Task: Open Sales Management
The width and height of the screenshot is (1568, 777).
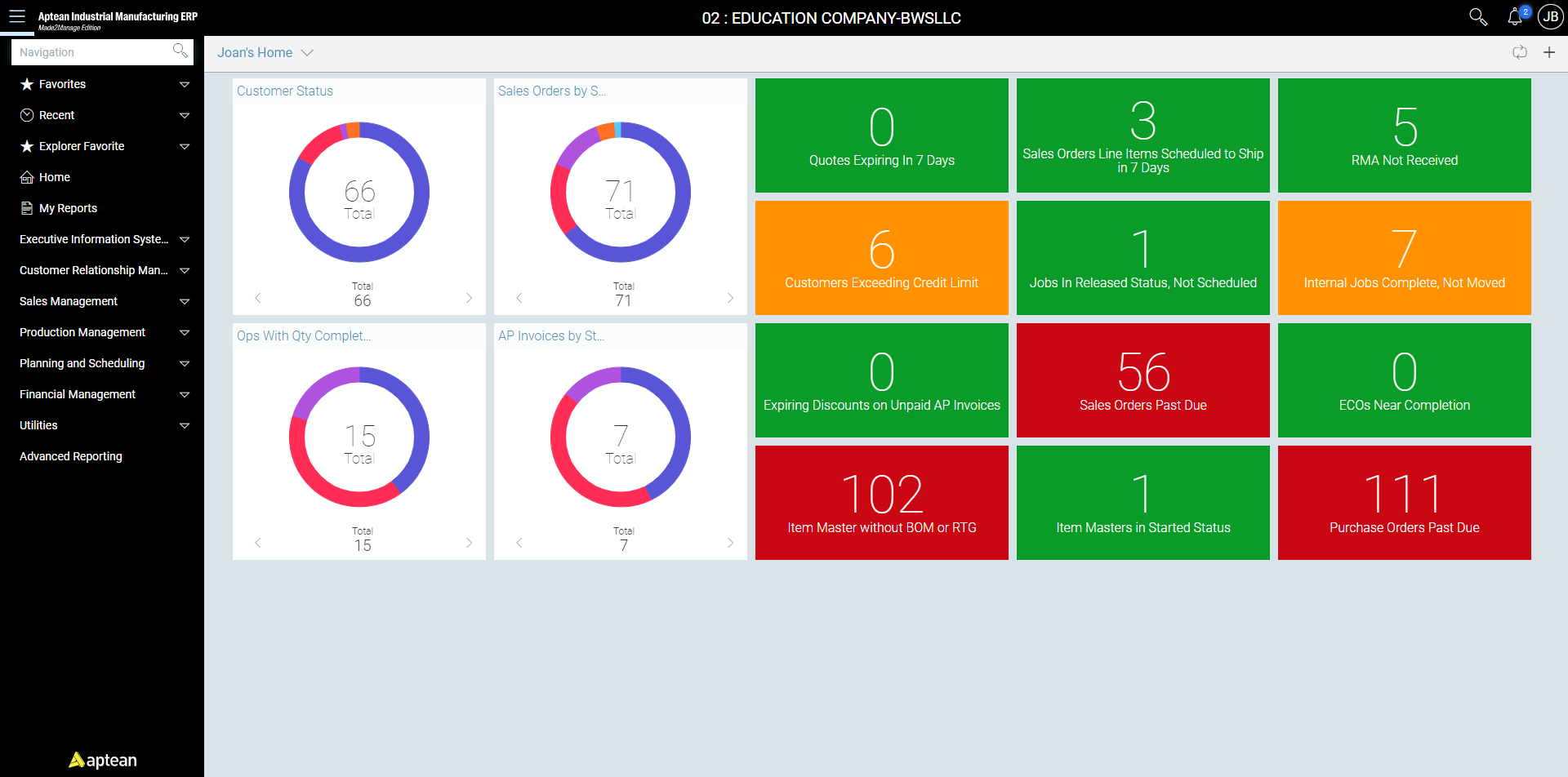Action: coord(69,301)
